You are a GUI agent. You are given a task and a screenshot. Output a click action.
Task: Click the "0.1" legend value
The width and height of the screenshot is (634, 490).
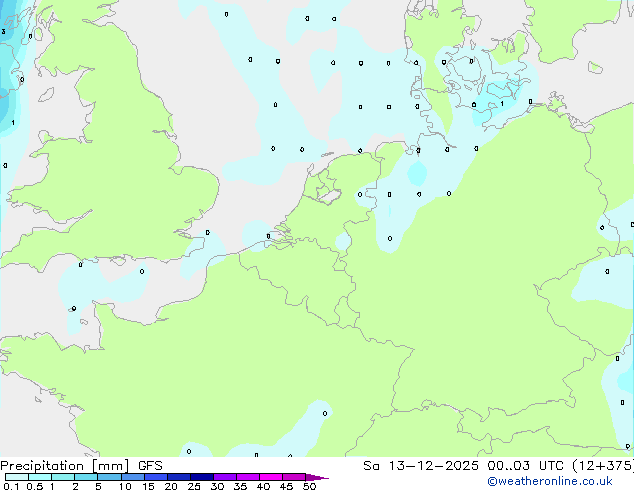point(11,486)
